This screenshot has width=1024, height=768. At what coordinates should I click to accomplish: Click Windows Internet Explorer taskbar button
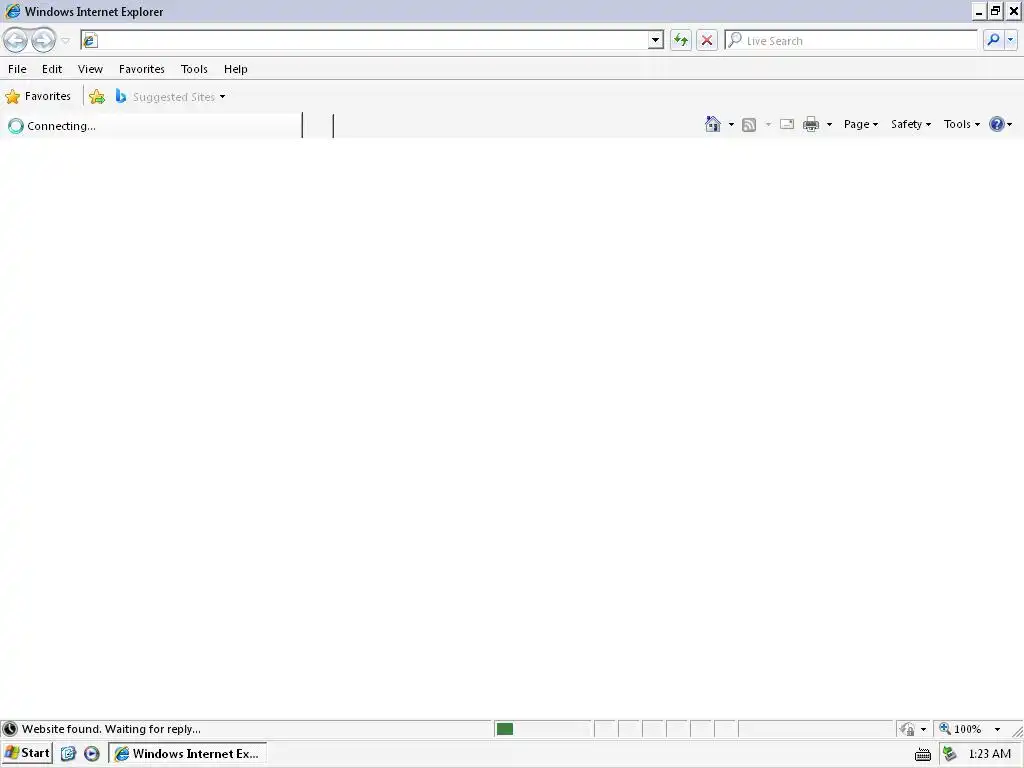[187, 753]
